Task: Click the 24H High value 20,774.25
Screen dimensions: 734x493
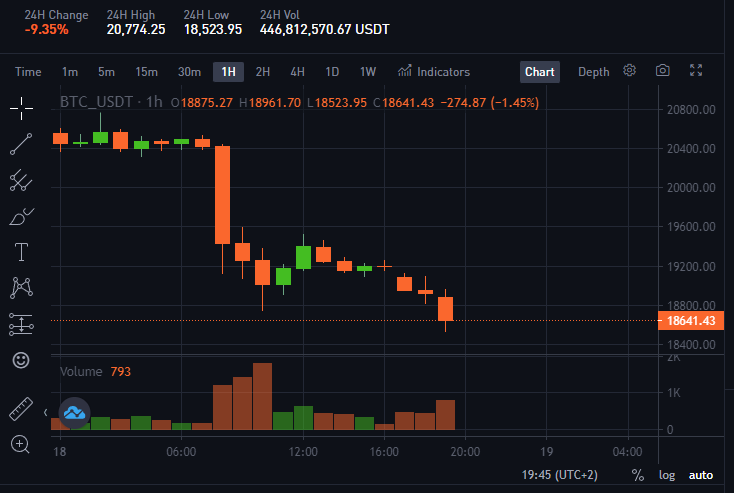Action: pos(136,29)
